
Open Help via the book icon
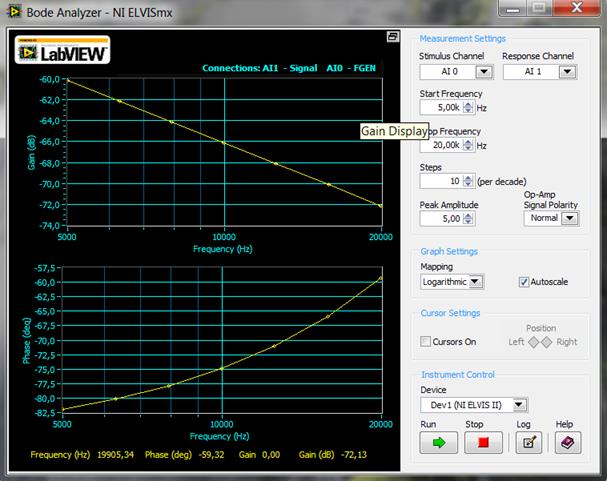click(x=568, y=442)
